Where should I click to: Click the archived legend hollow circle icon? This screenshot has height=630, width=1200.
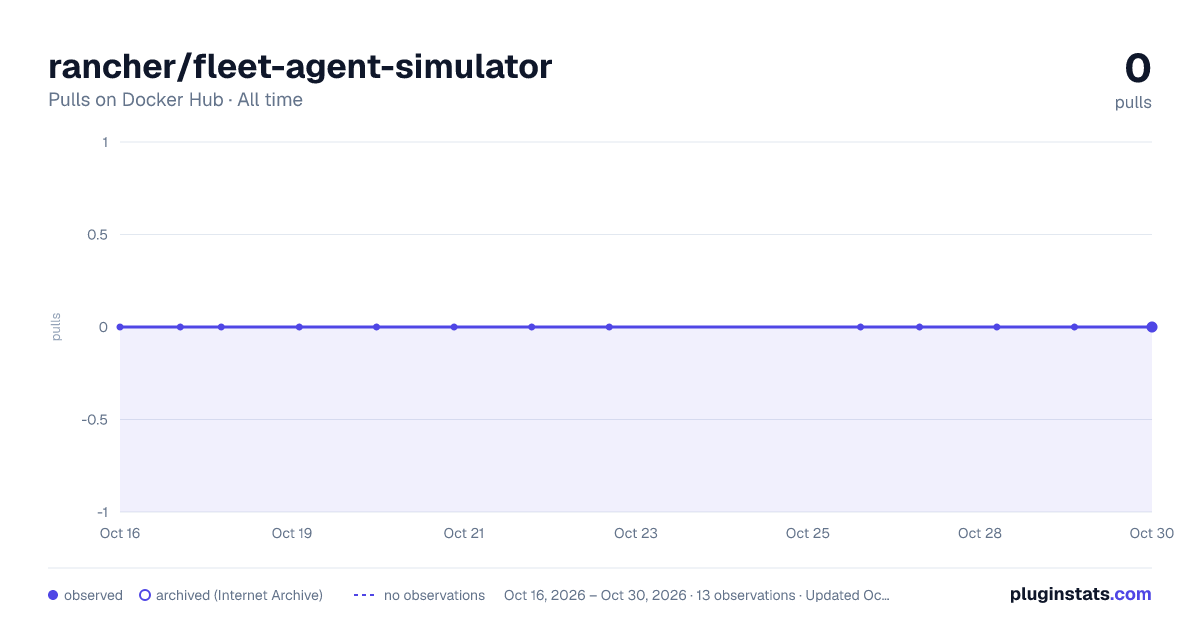click(x=145, y=595)
